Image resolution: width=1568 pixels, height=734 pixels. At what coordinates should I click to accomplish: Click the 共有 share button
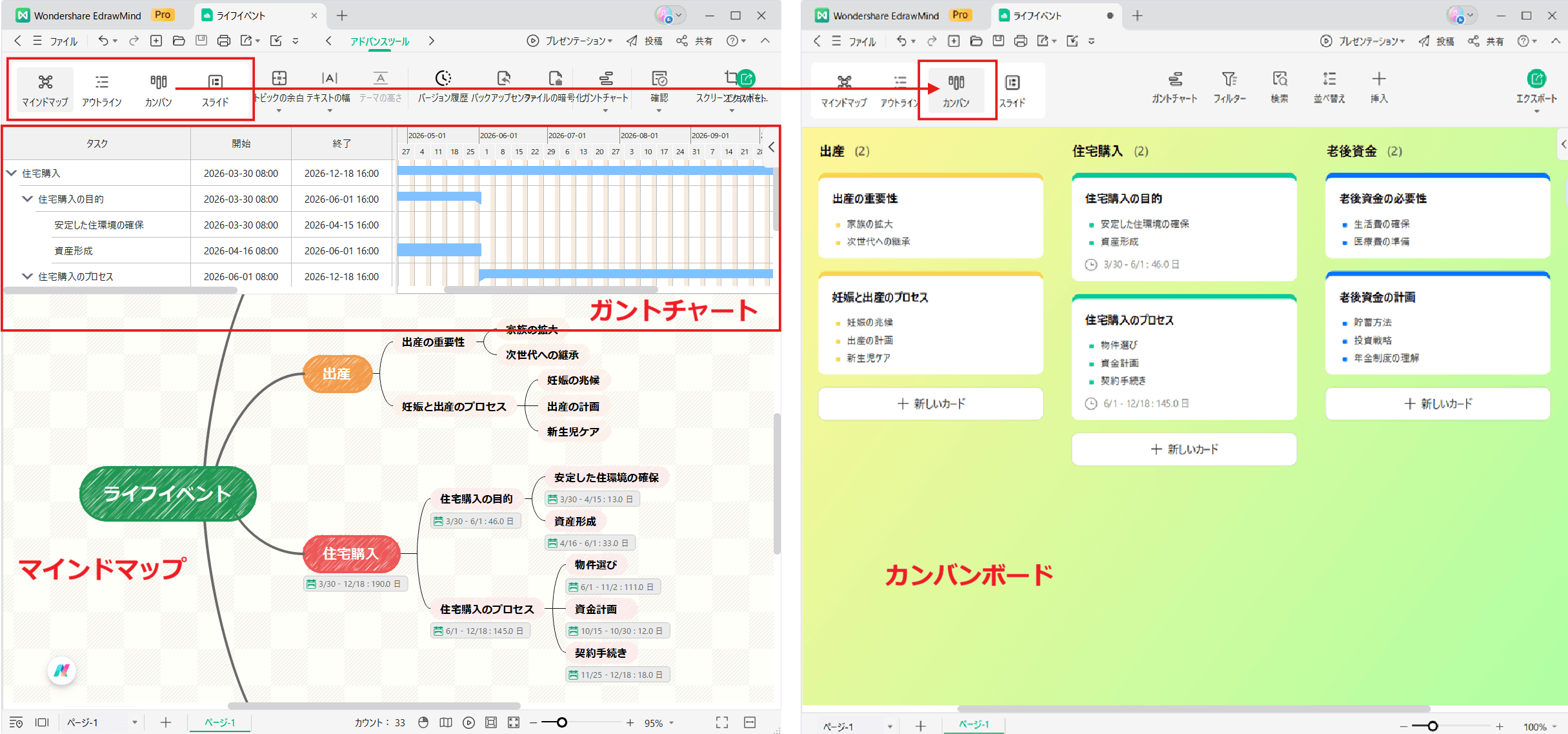[695, 41]
